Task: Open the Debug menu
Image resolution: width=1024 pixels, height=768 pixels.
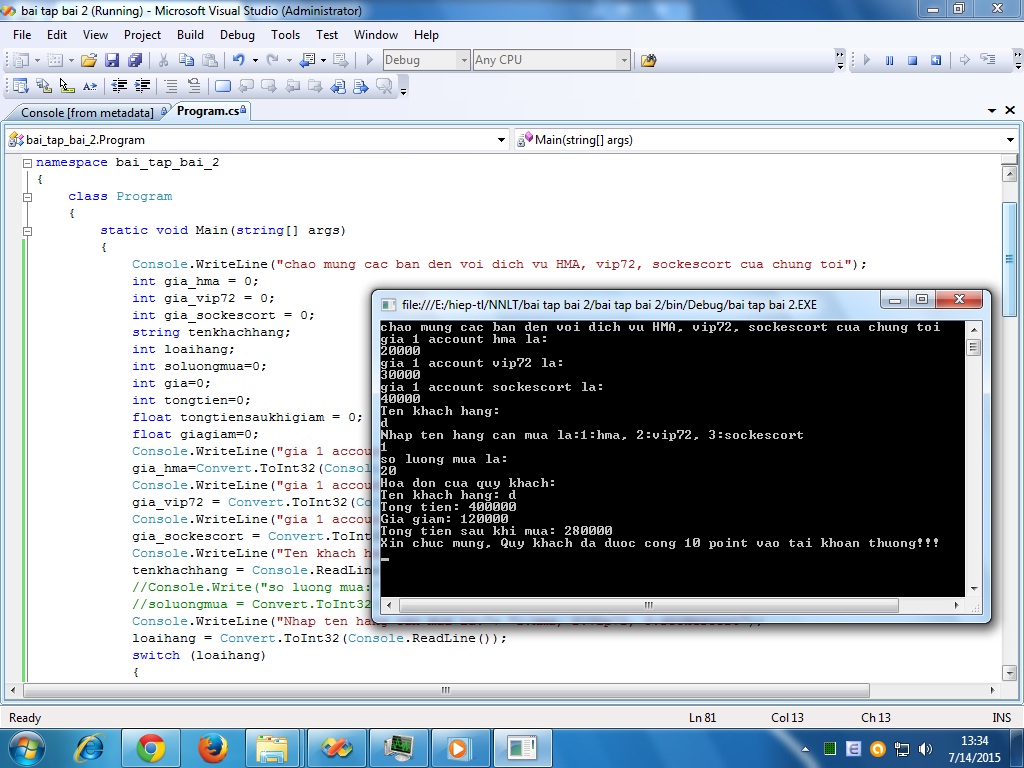Action: (x=237, y=34)
